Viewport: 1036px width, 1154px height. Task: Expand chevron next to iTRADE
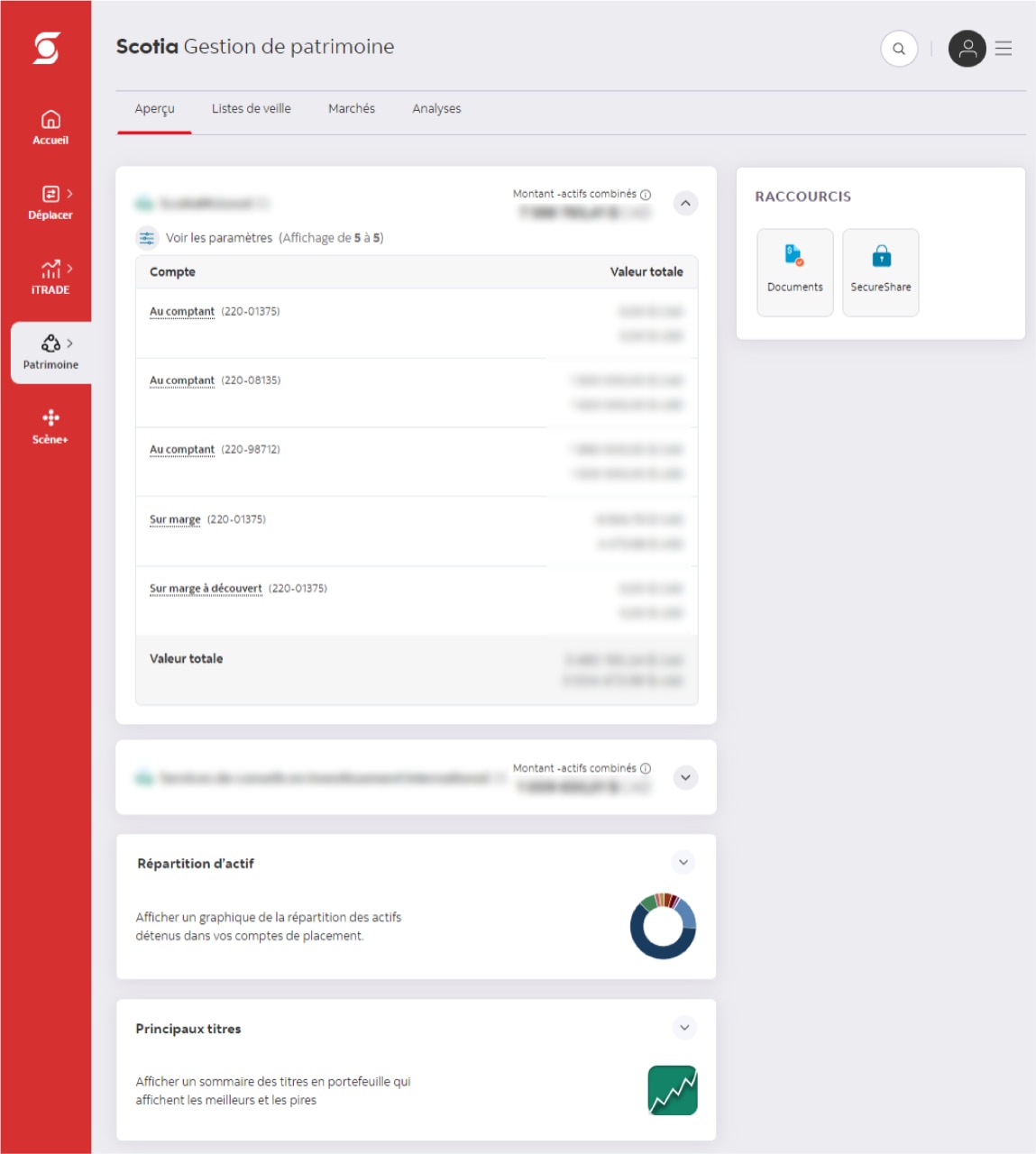pyautogui.click(x=69, y=269)
